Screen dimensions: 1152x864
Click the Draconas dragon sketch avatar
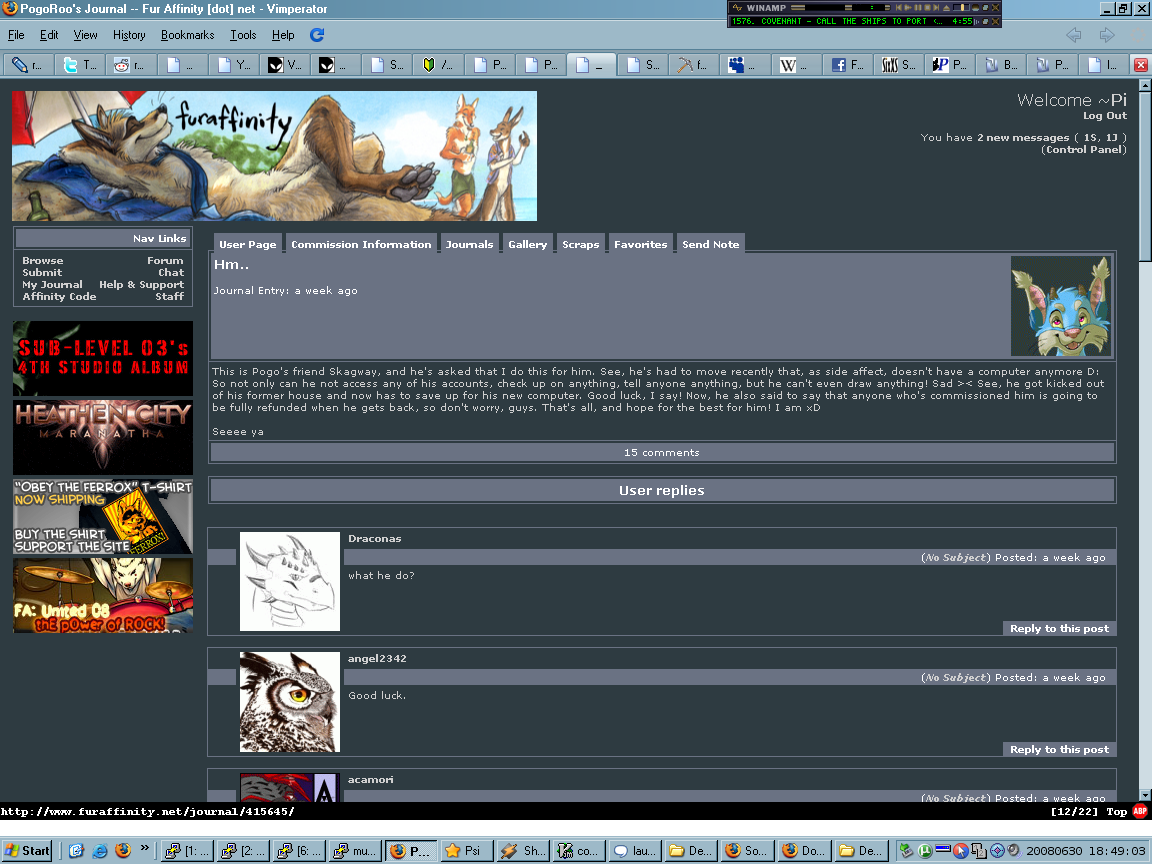290,581
